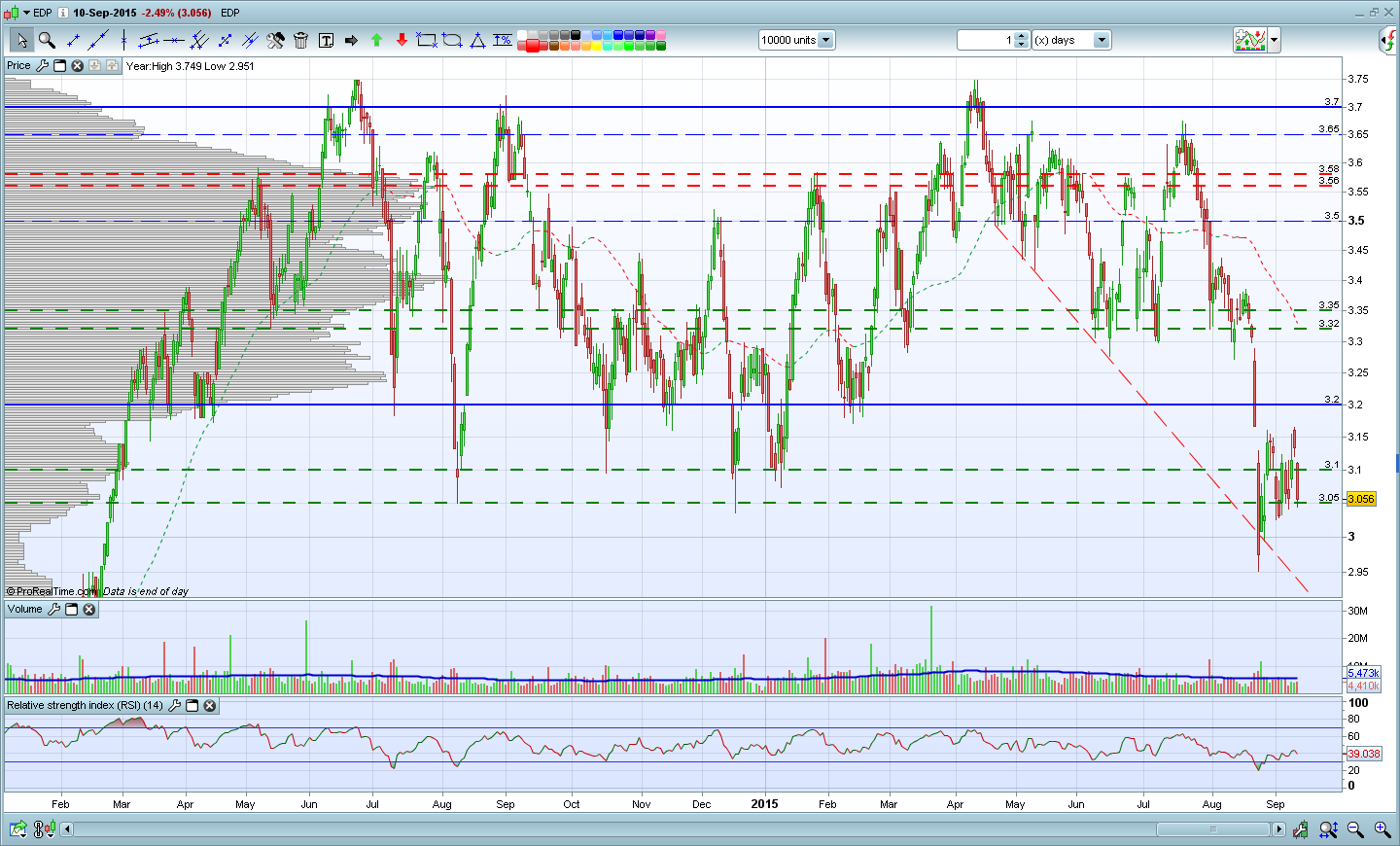1400x846 pixels.
Task: Activate the magnifier zoom tool
Action: point(47,40)
